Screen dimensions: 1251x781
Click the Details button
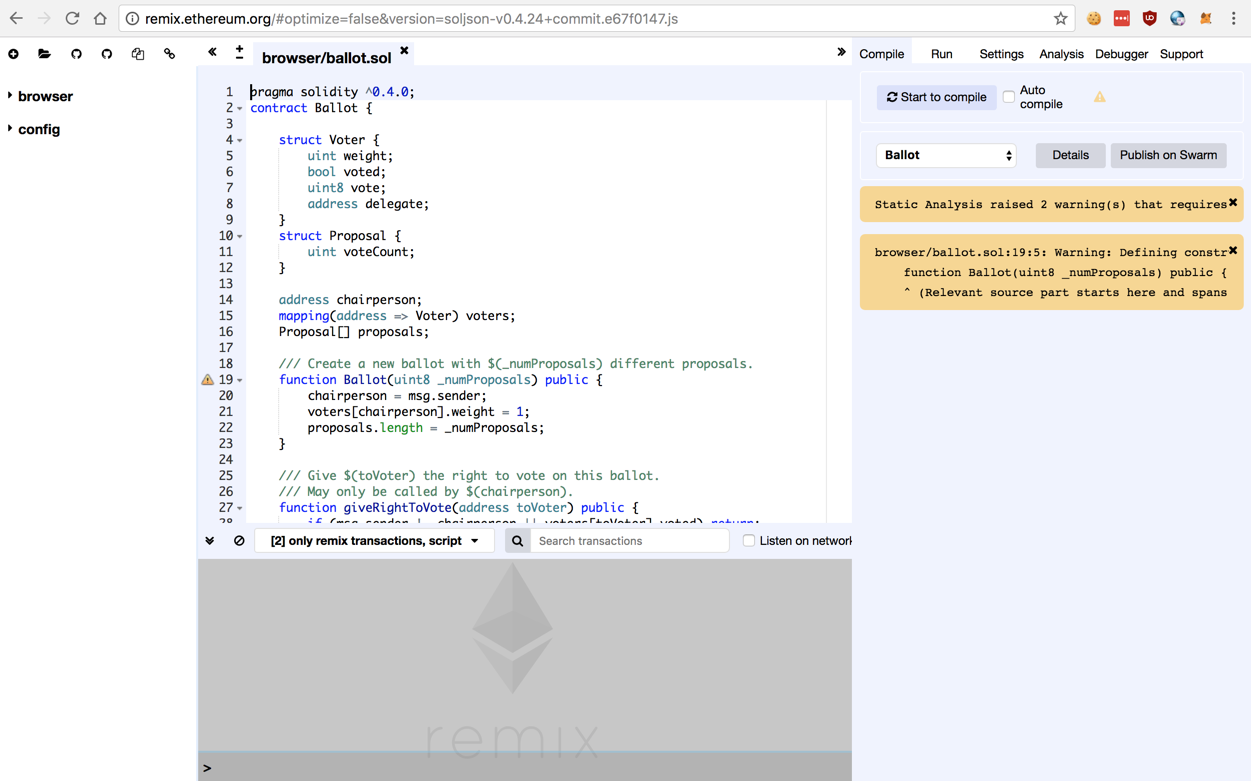pyautogui.click(x=1070, y=155)
